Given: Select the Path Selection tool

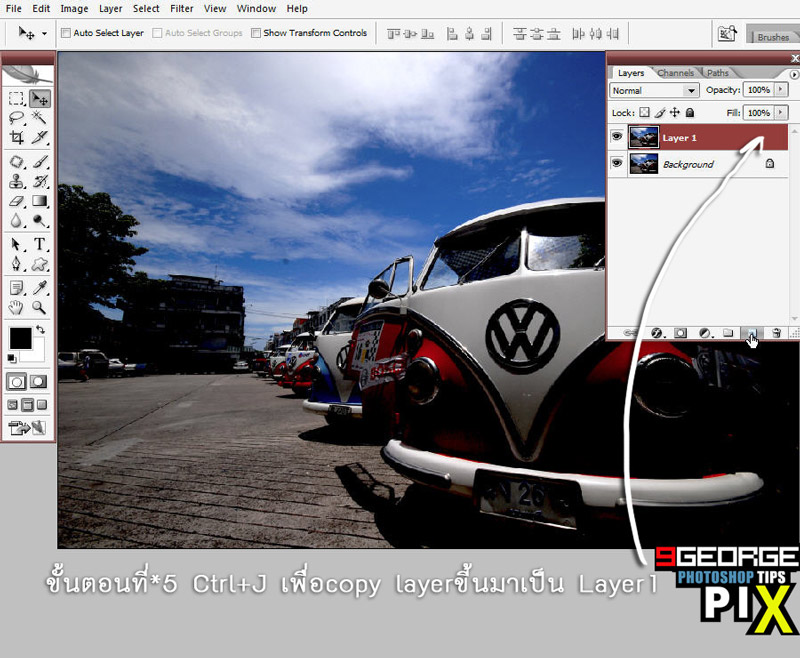Looking at the screenshot, I should [x=16, y=244].
